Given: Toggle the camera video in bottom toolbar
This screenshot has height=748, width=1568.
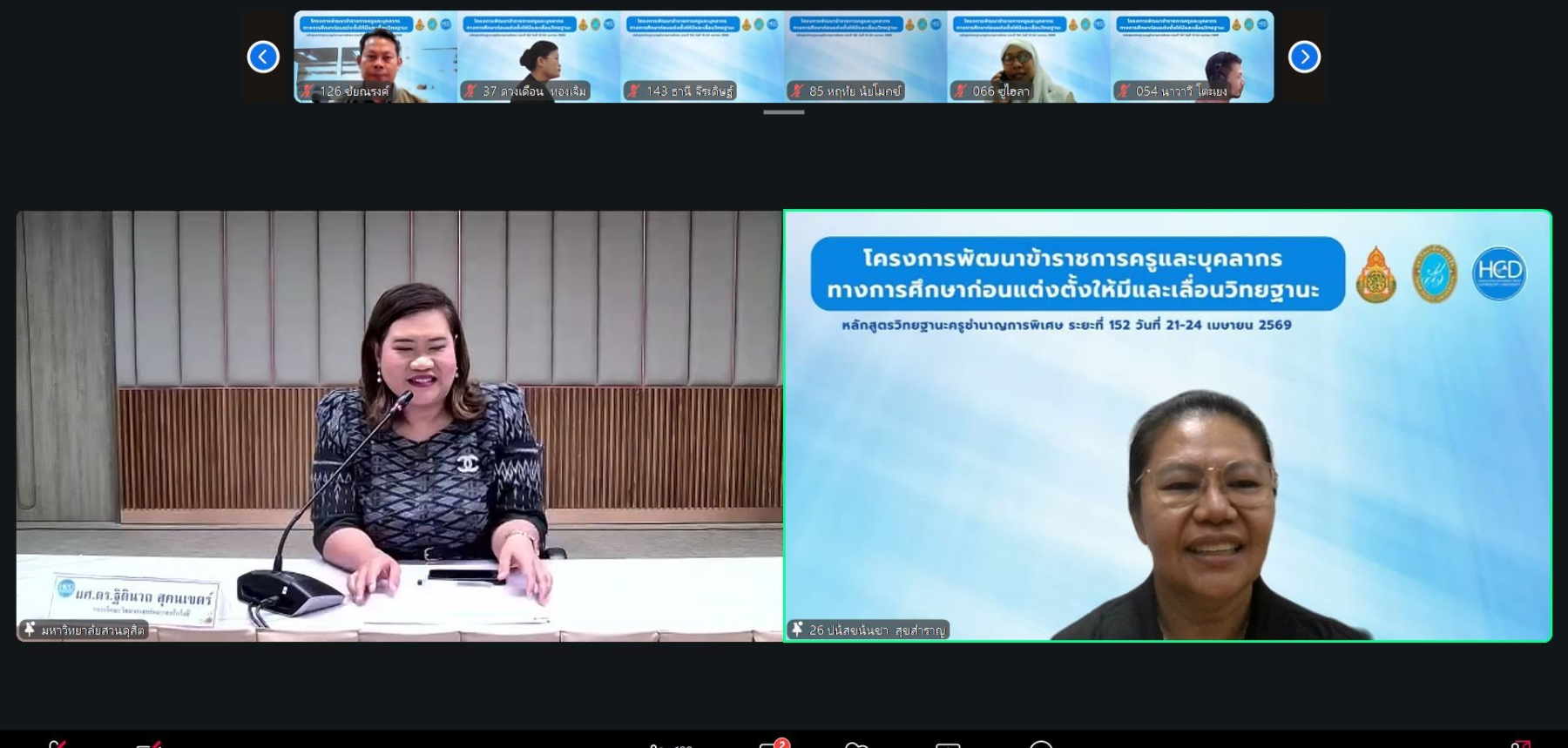Looking at the screenshot, I should pyautogui.click(x=148, y=743).
